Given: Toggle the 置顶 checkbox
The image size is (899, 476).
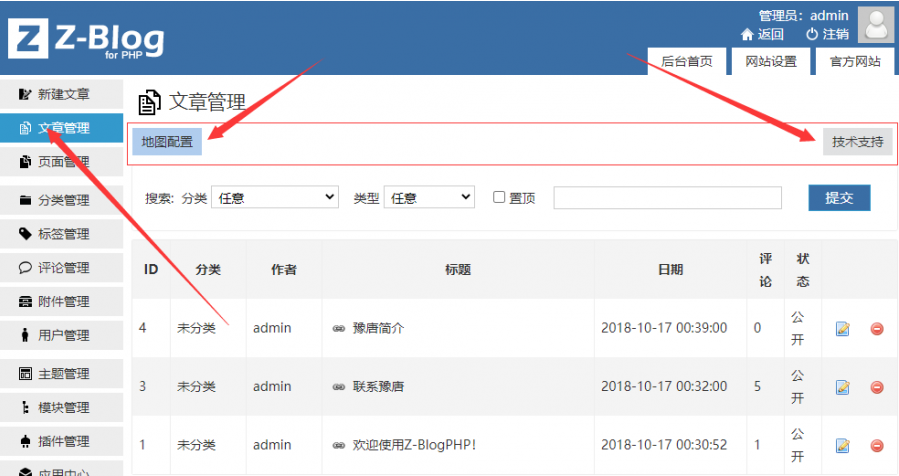Looking at the screenshot, I should point(499,197).
